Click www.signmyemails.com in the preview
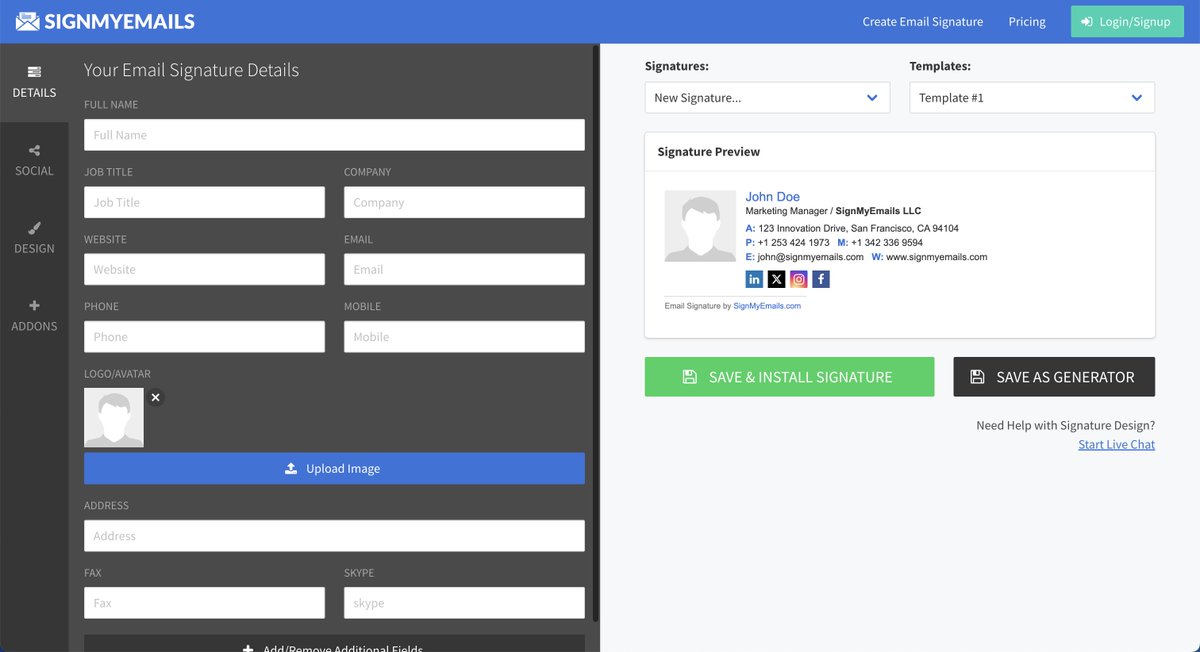 pyautogui.click(x=937, y=257)
